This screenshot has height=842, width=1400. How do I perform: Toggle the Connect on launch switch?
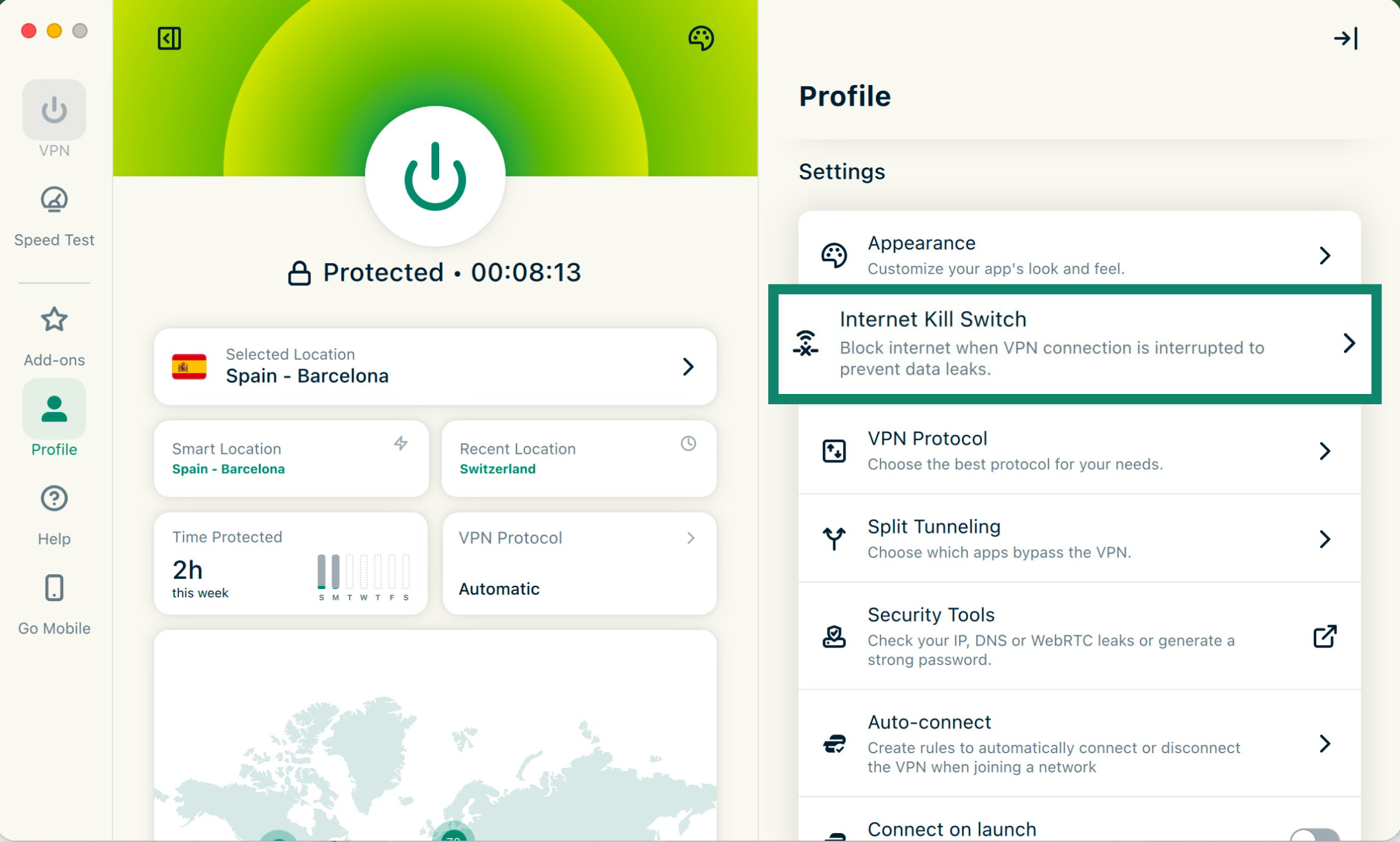[x=1315, y=835]
